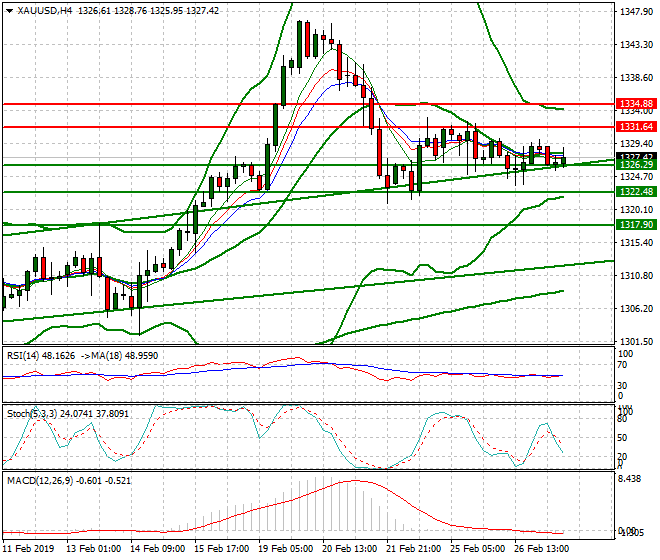Select the 21 Feb 21:00 time axis label
The image size is (660, 560).
pos(413,549)
